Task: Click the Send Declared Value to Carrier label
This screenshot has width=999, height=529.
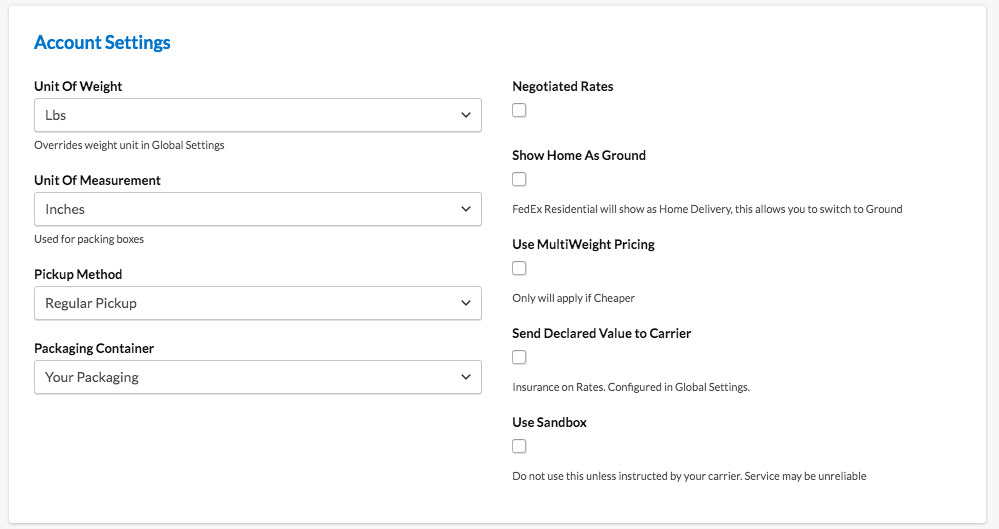Action: coord(601,333)
